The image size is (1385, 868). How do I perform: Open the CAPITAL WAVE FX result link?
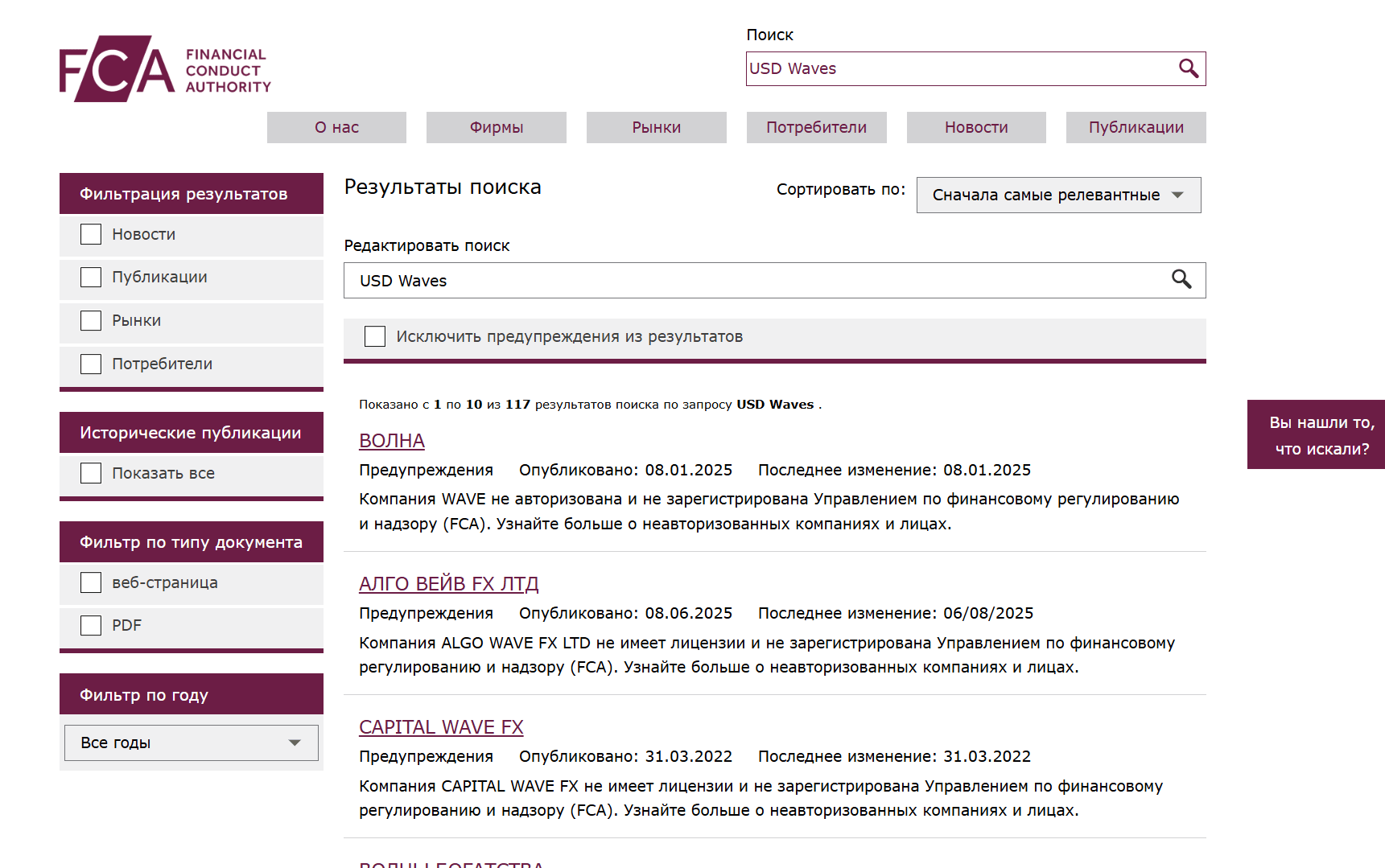click(x=441, y=727)
